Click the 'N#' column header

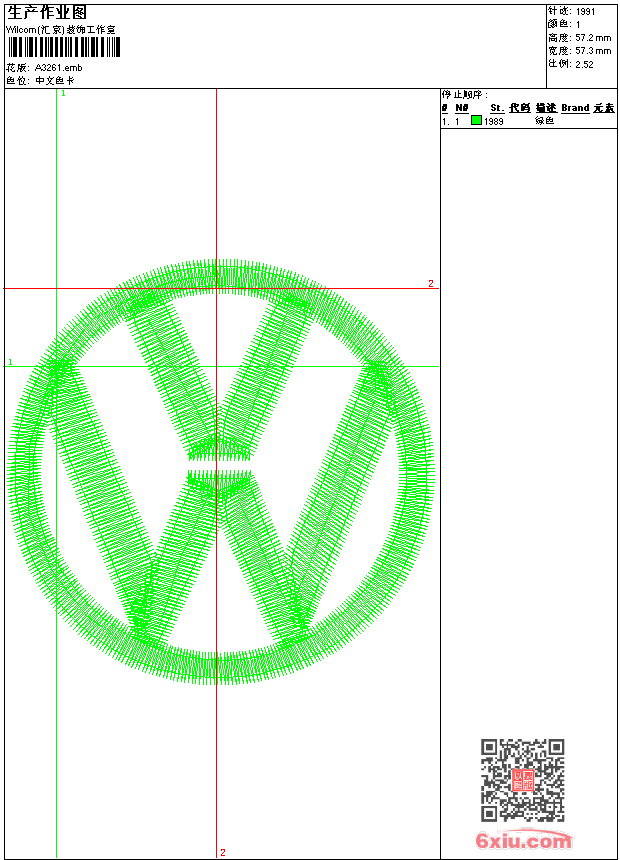click(x=462, y=108)
